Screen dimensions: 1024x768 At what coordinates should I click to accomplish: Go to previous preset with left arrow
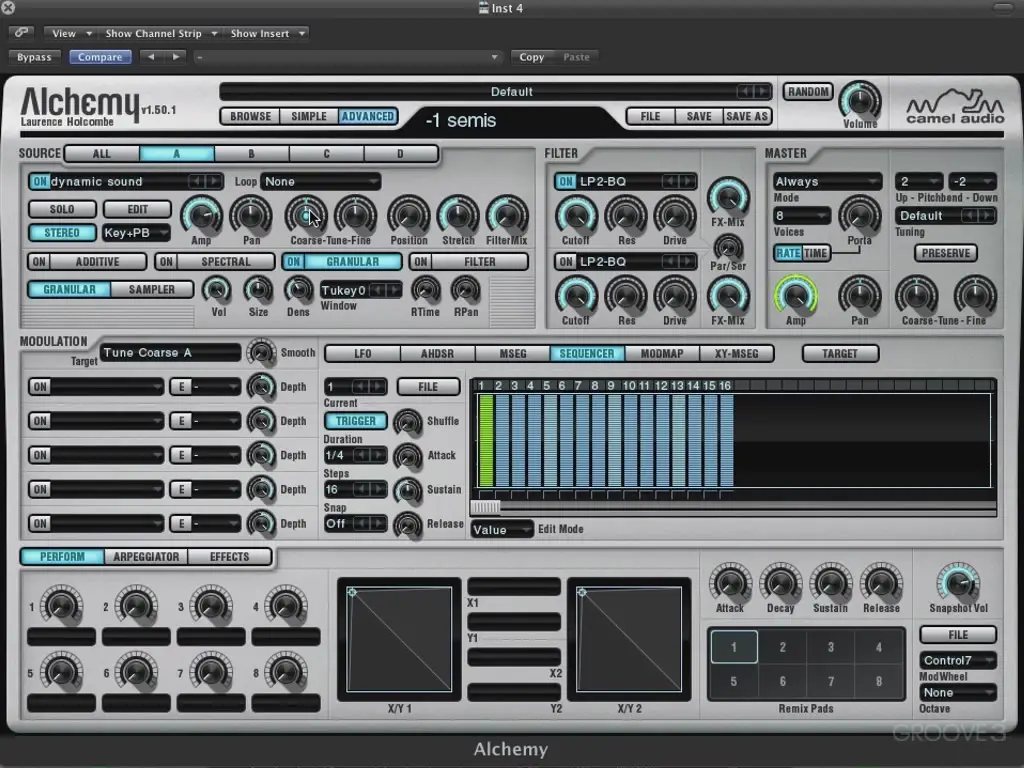coord(151,57)
